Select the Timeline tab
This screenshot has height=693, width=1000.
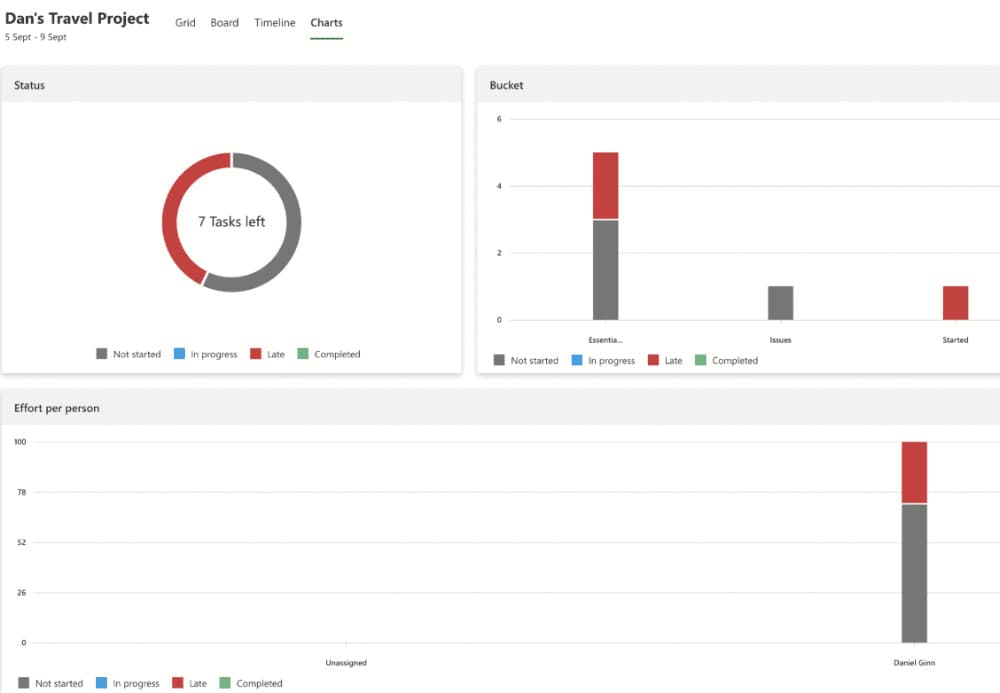click(x=274, y=23)
